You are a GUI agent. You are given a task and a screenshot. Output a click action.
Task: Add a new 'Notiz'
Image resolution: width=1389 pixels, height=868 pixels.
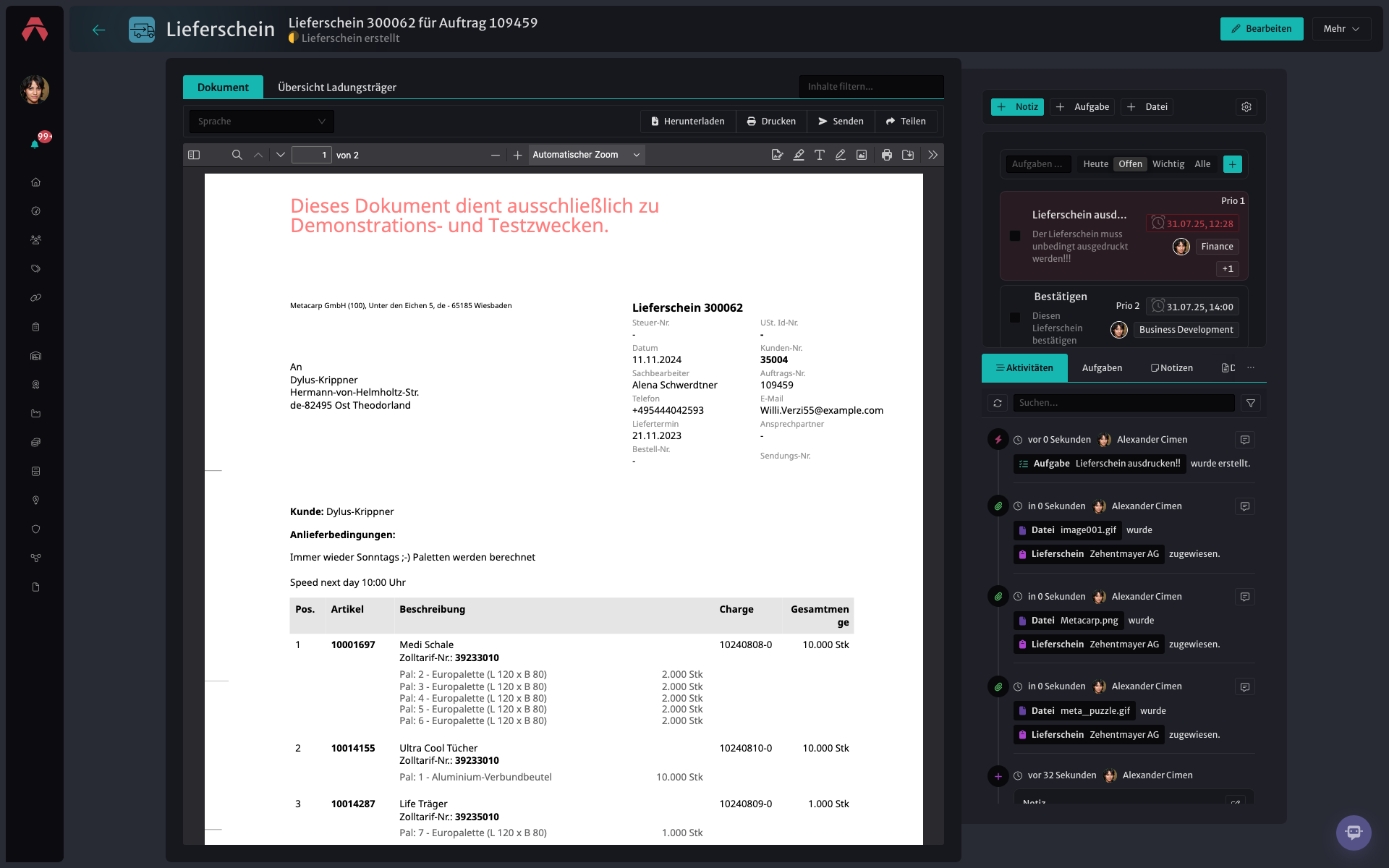pyautogui.click(x=1017, y=107)
